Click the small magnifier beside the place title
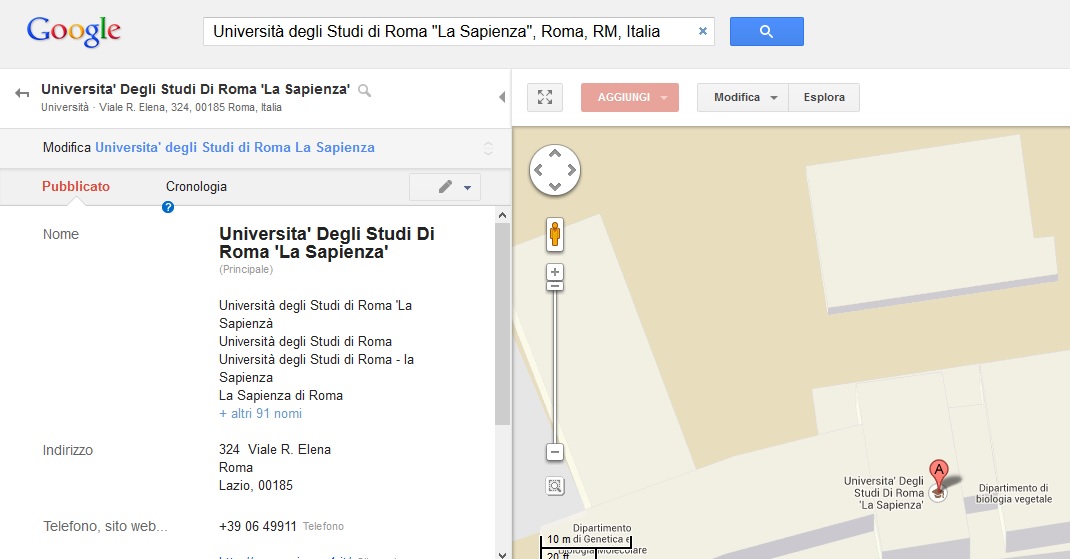1070x559 pixels. click(364, 90)
